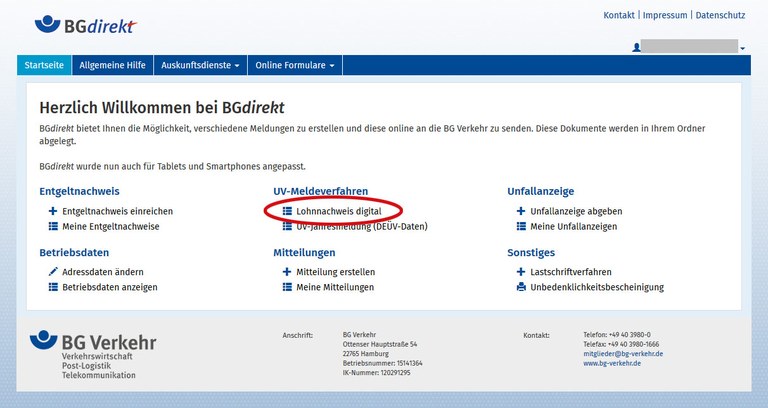Screen dimensions: 768x408
Task: Open Unfallanzeige abgeben
Action: click(x=576, y=211)
